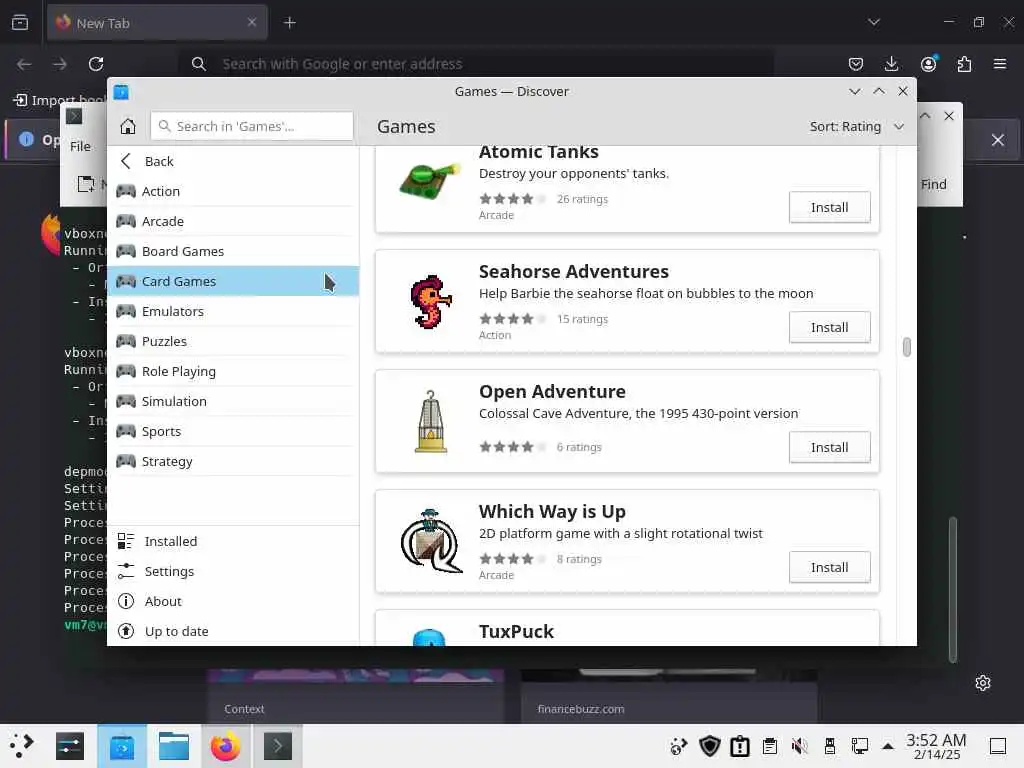
Task: Click the Open Adventure lantern icon
Action: 431,421
